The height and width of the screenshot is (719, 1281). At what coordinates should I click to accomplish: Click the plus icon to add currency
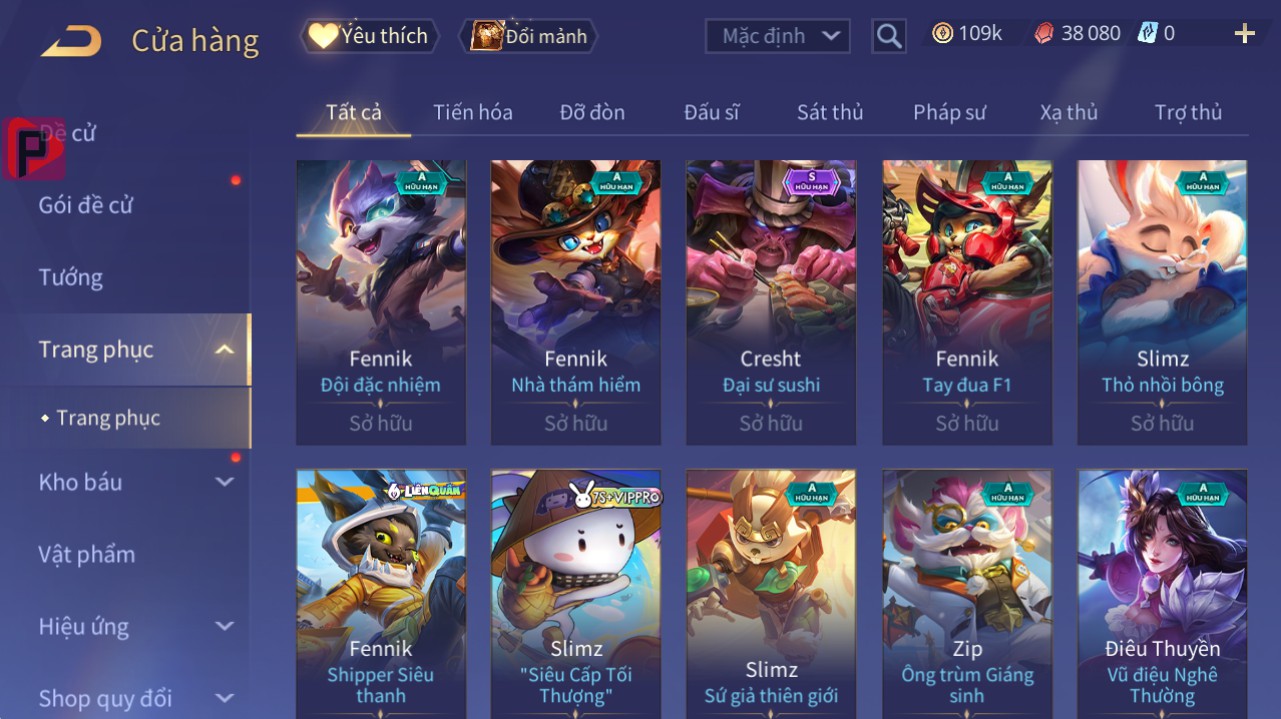click(1244, 34)
